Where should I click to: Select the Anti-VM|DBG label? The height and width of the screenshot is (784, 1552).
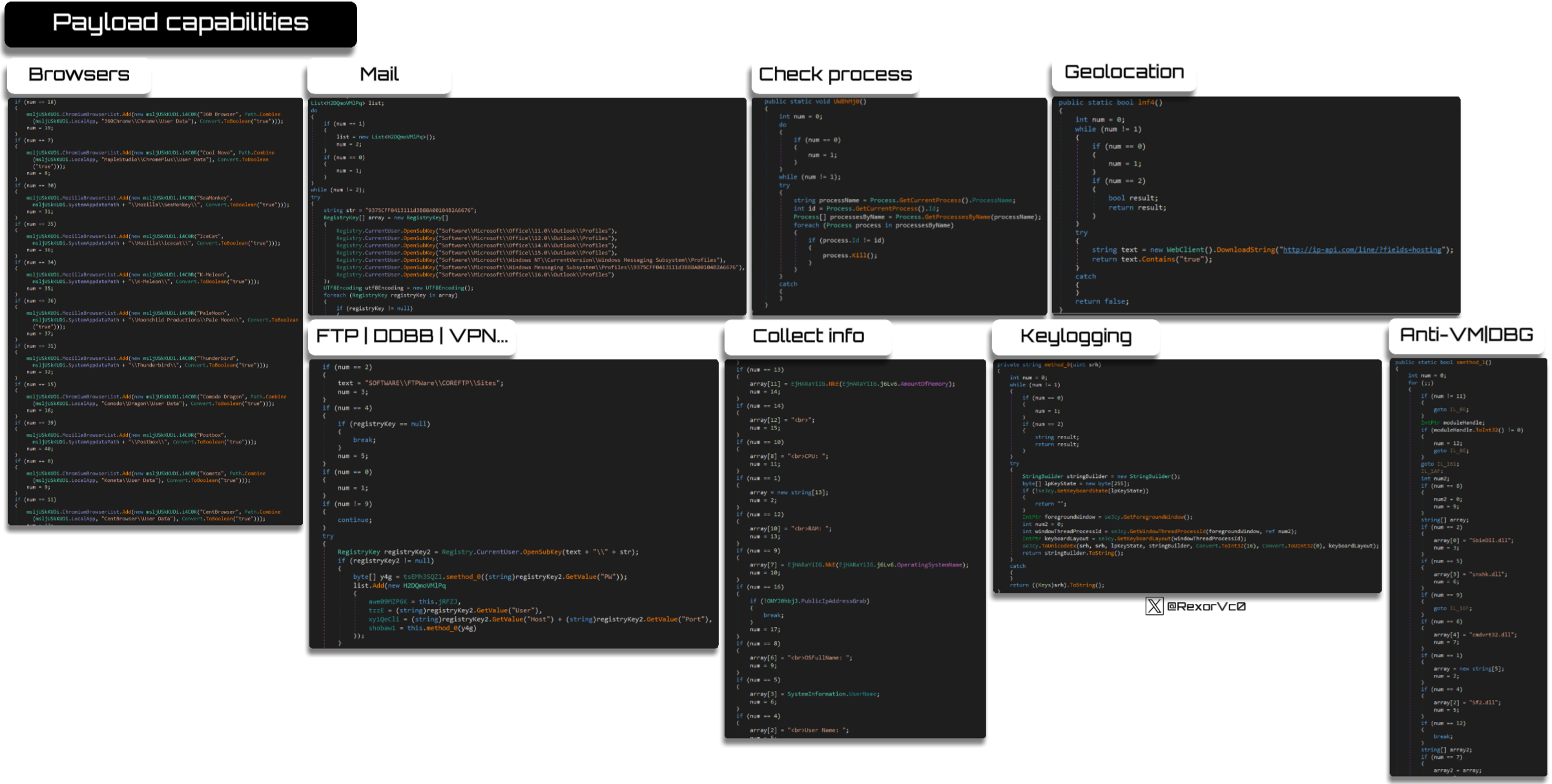pos(1466,335)
